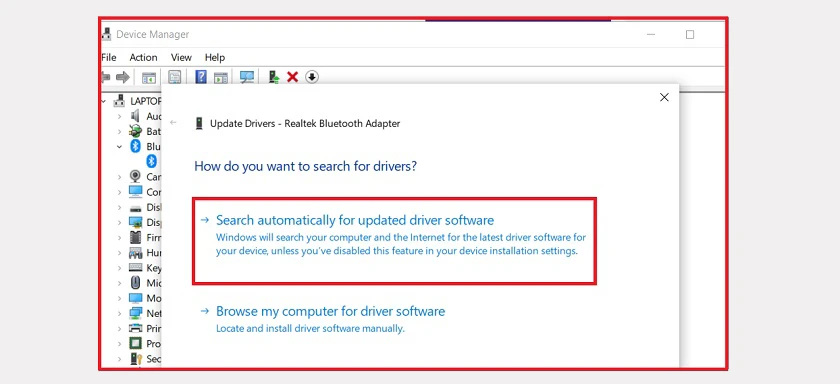Expand the Monitors category
The image size is (840, 384).
click(x=119, y=298)
